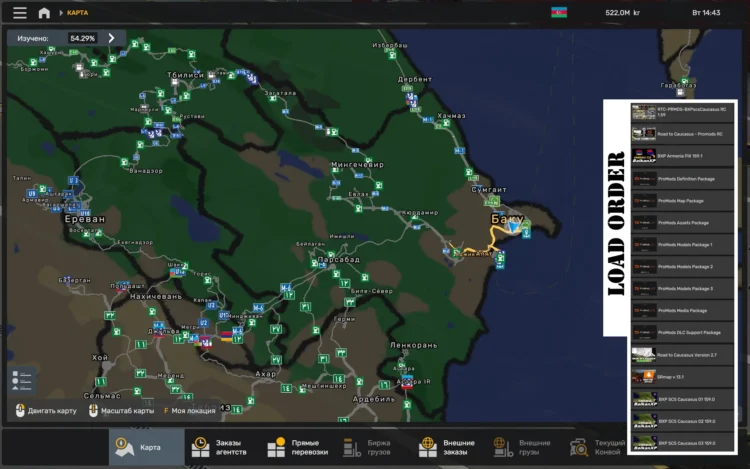750x469 pixels.
Task: Select the city label Дербент
Action: (415, 79)
